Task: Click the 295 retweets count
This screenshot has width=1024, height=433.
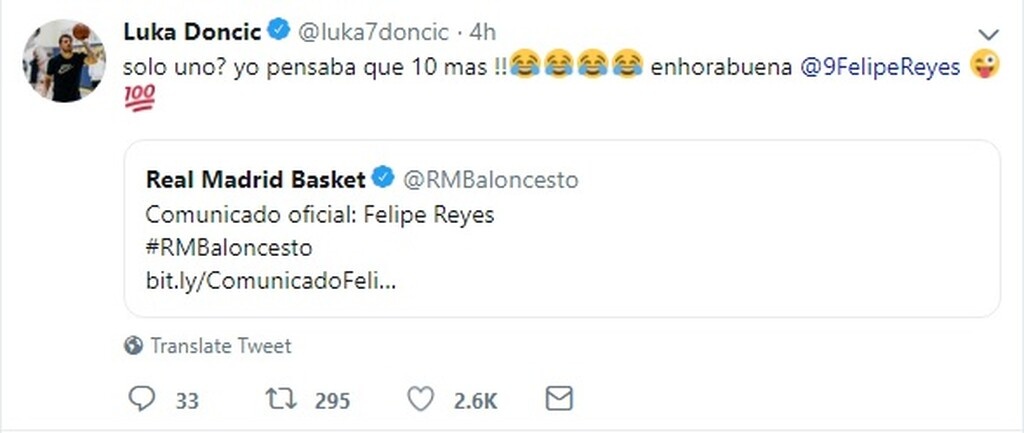Action: pyautogui.click(x=332, y=401)
